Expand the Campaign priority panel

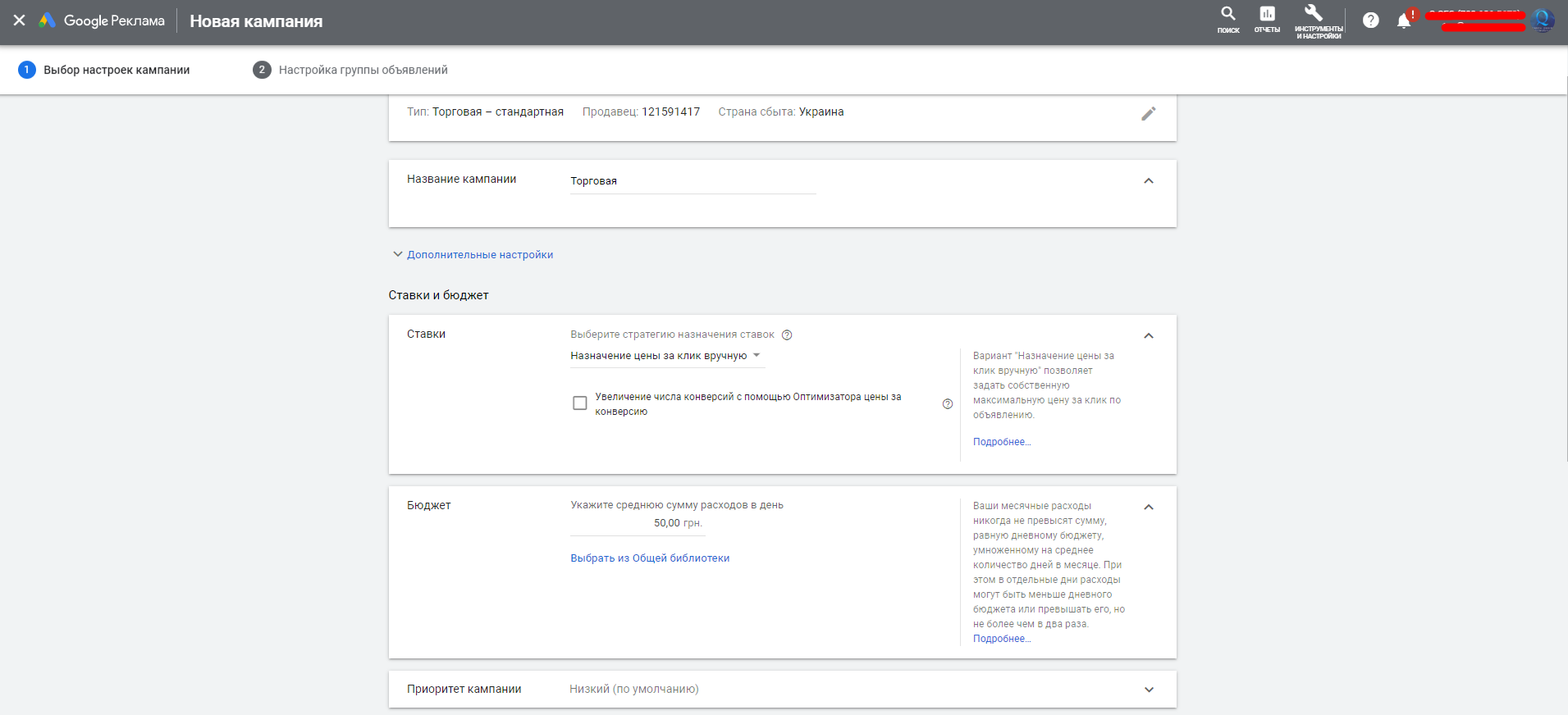[x=1148, y=690]
